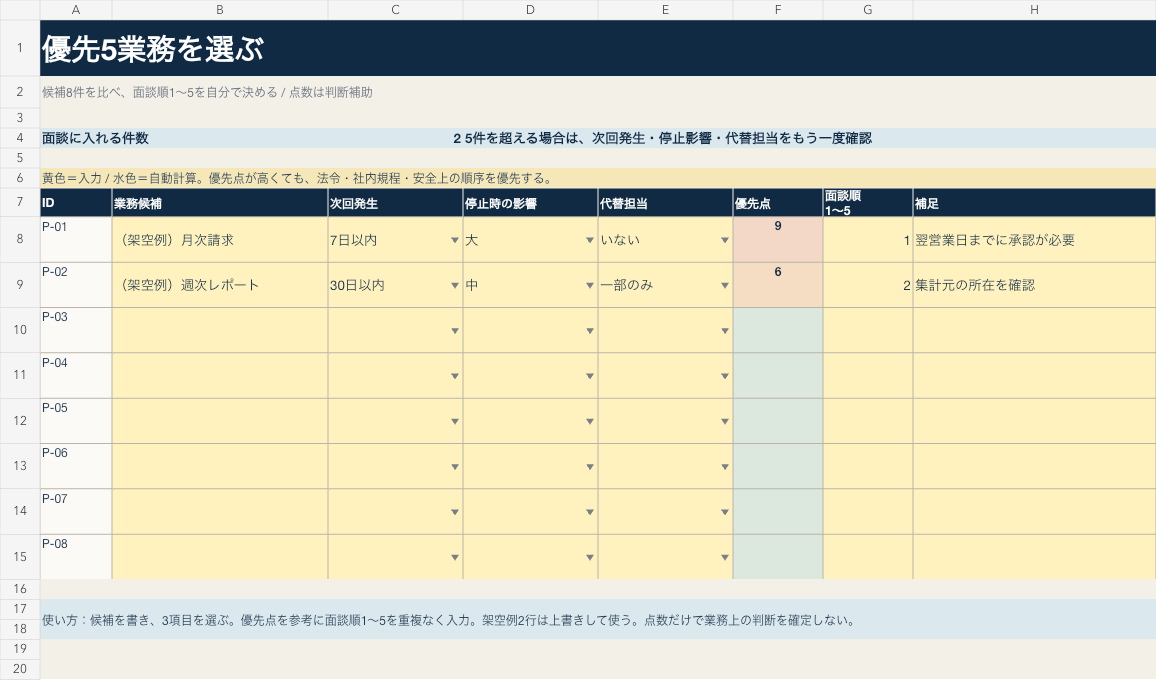This screenshot has height=680, width=1156.
Task: Select row 7 header
Action: pos(20,202)
